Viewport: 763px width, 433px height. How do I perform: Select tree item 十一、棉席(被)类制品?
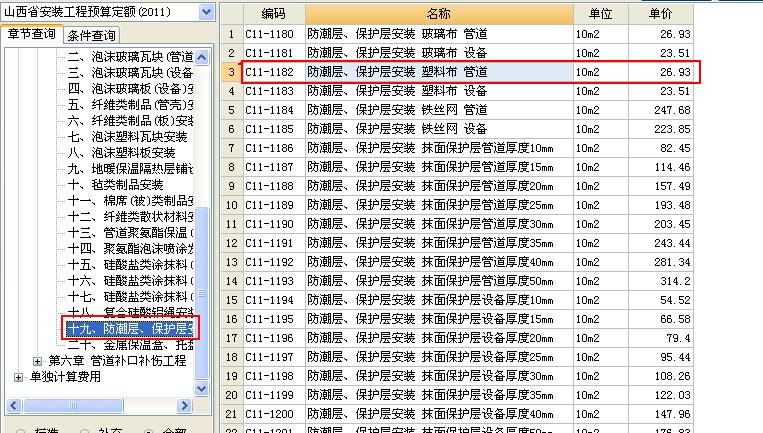point(130,201)
